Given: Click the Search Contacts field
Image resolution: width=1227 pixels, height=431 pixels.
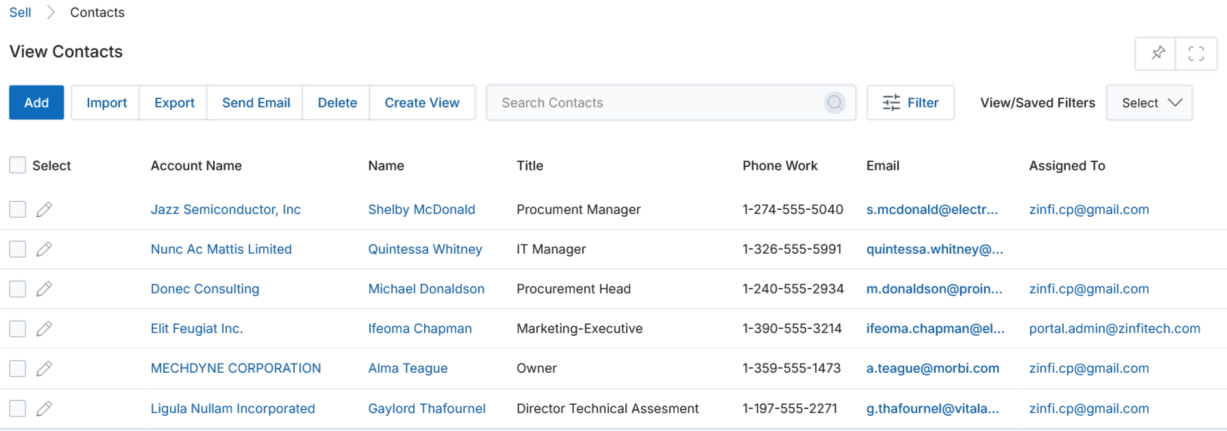Looking at the screenshot, I should click(671, 103).
